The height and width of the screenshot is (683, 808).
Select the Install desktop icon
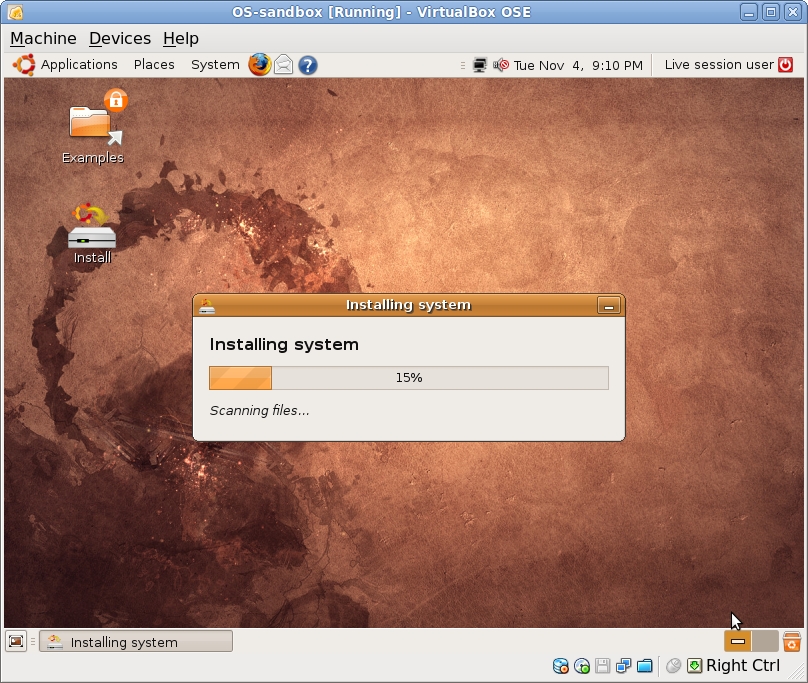tap(92, 234)
